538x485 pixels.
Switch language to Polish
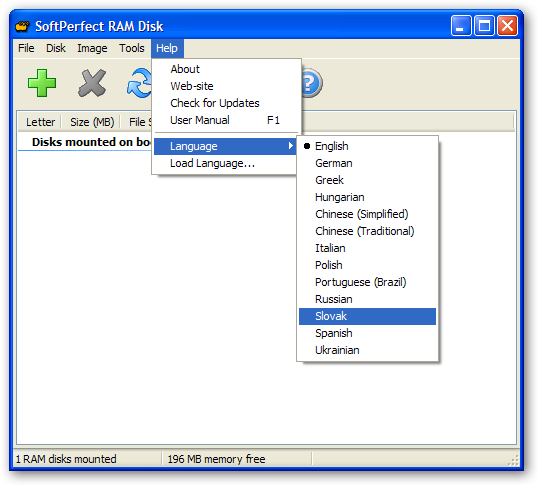click(x=367, y=265)
